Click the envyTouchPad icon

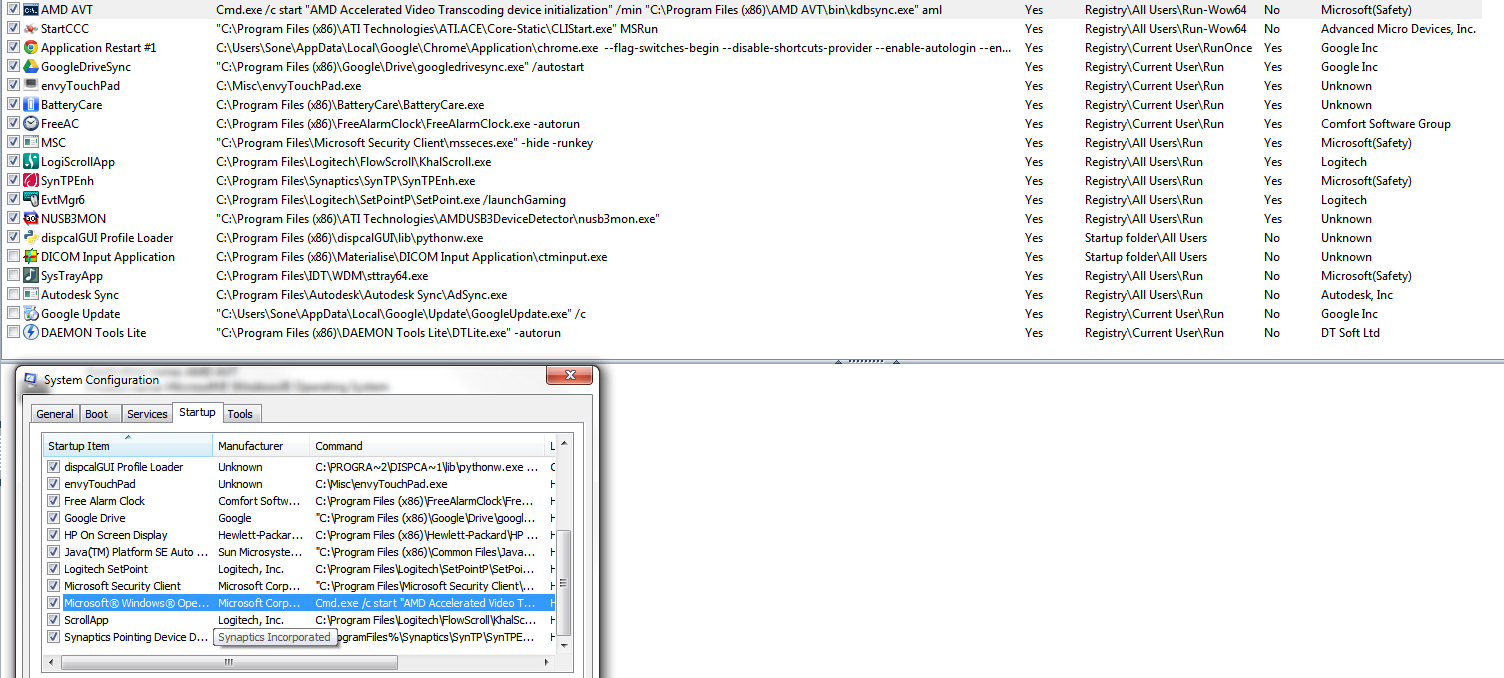(x=31, y=86)
